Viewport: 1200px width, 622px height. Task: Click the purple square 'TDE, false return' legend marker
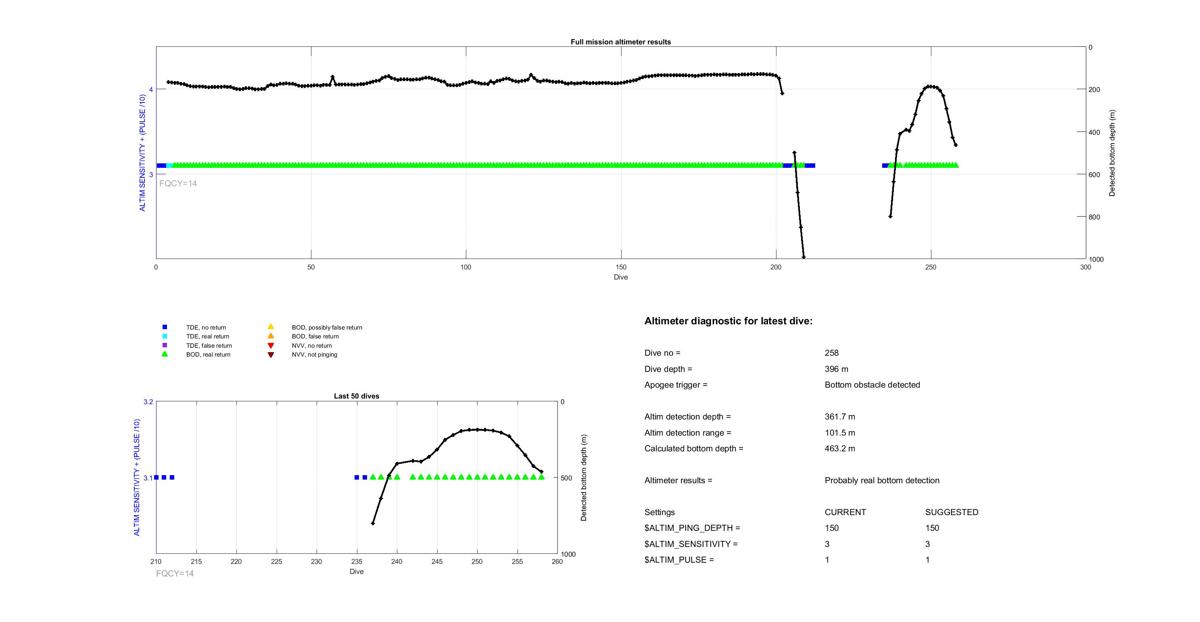[165, 345]
